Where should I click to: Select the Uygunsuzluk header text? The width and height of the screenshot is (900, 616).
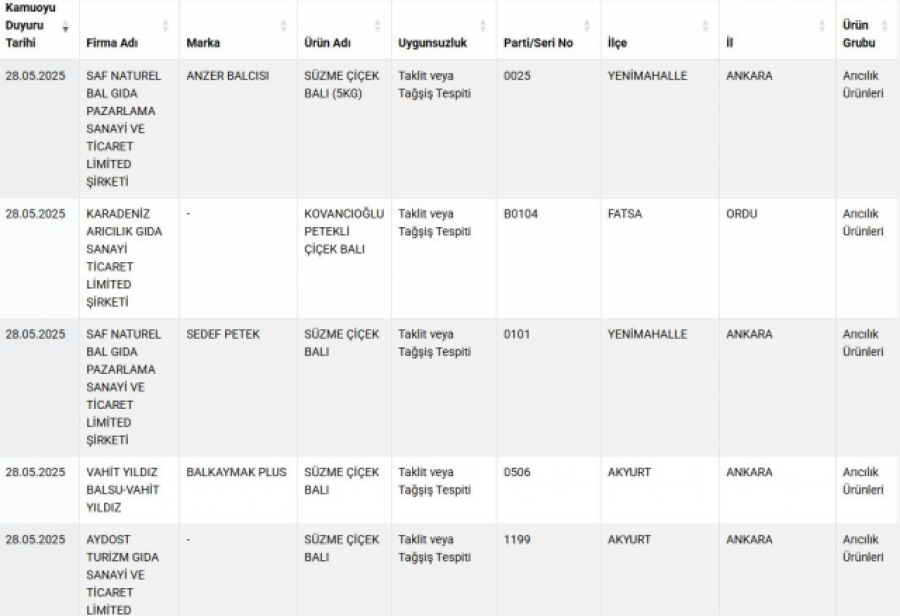pos(433,43)
